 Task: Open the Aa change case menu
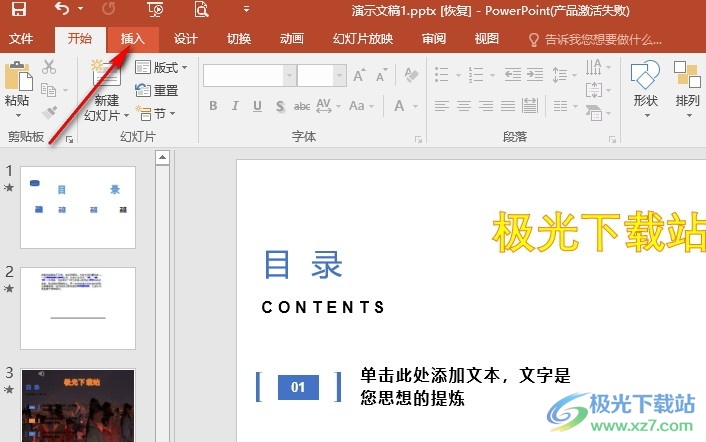[x=361, y=106]
